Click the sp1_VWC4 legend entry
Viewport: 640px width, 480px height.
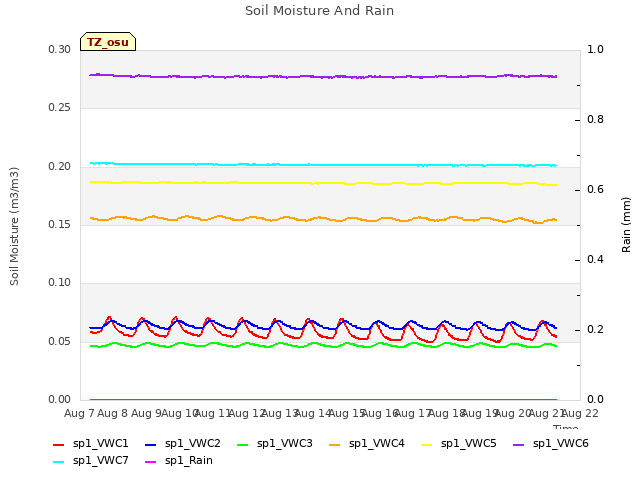click(x=367, y=444)
